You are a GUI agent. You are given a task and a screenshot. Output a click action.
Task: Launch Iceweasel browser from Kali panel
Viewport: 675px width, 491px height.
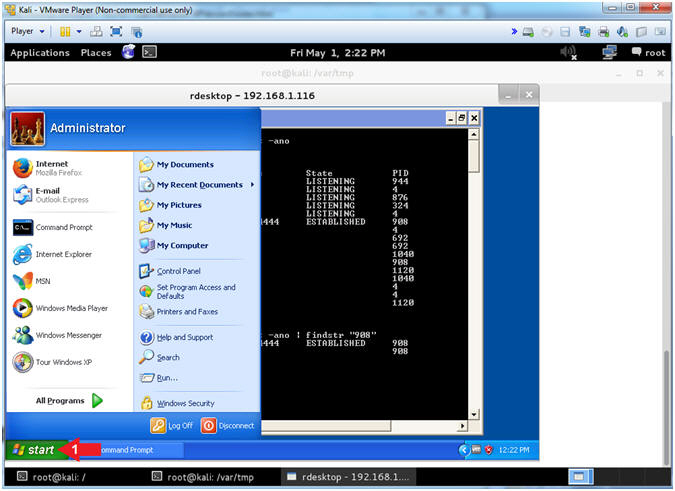coord(128,52)
